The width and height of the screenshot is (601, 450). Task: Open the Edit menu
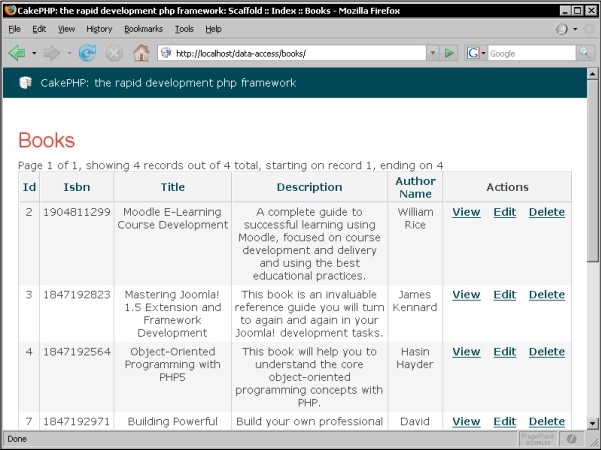(39, 29)
